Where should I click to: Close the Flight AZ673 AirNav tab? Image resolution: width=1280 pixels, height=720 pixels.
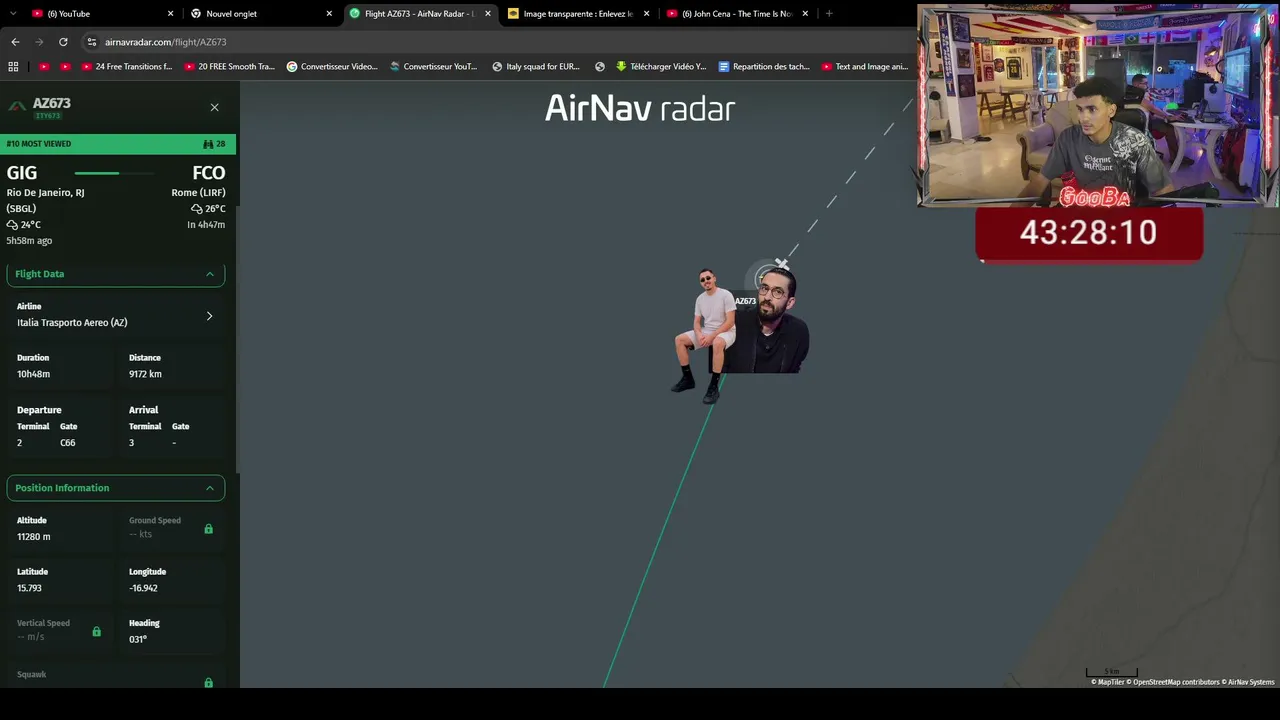488,14
